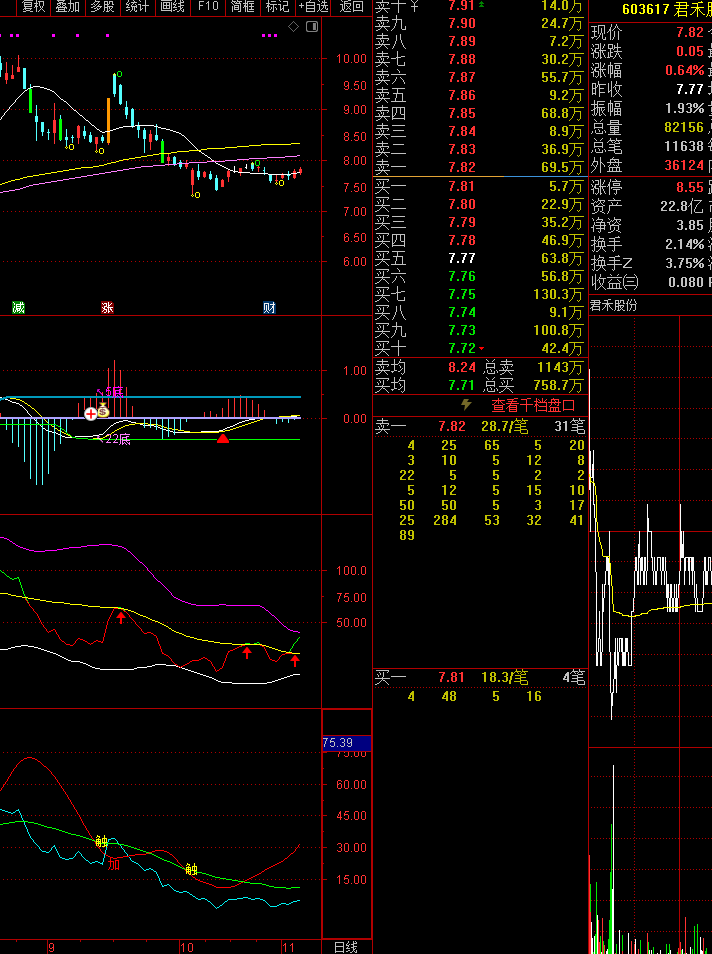Click the red plus circle on MACD chart
The width and height of the screenshot is (712, 954).
(90, 412)
